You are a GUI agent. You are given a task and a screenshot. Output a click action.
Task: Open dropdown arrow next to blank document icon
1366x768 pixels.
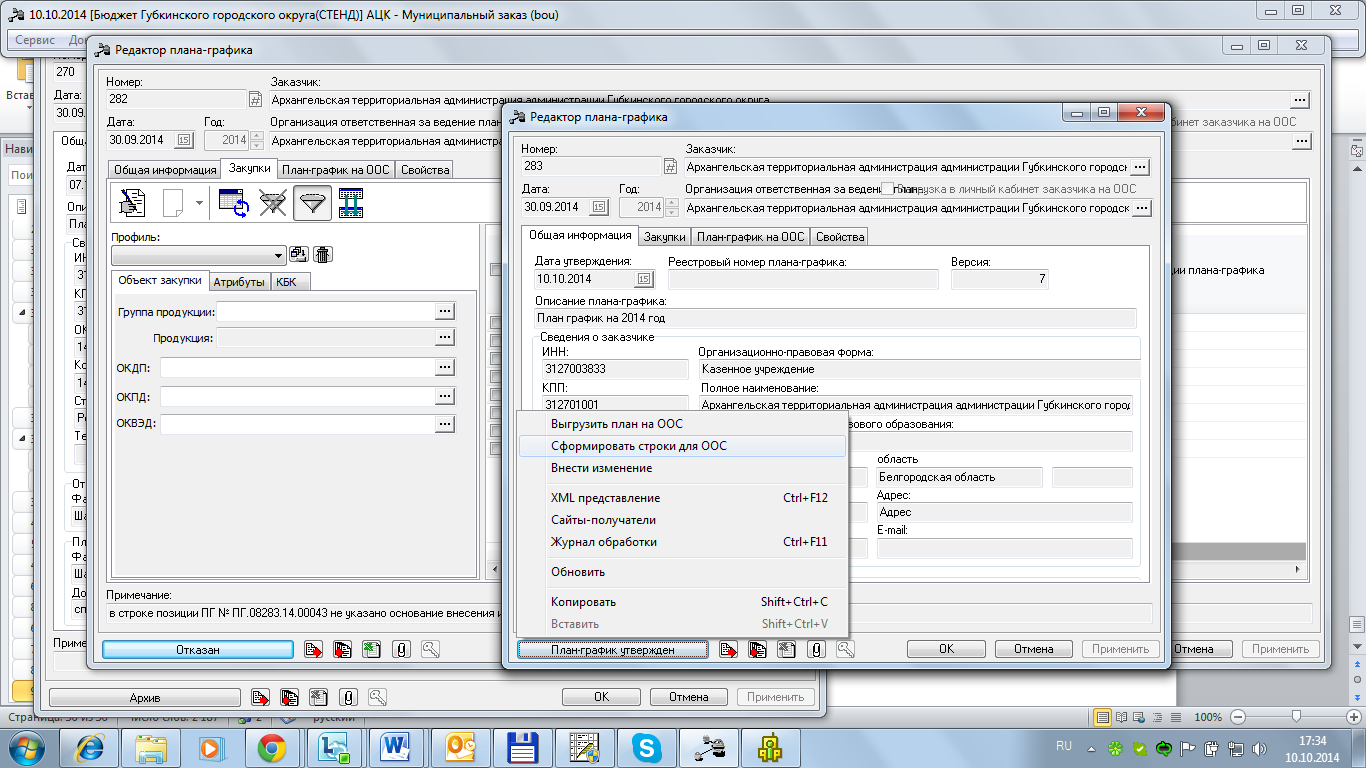tap(198, 203)
